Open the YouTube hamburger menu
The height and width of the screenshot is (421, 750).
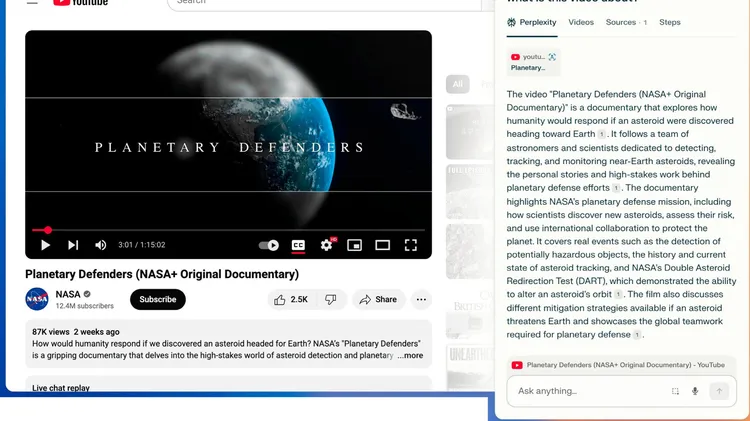point(32,2)
